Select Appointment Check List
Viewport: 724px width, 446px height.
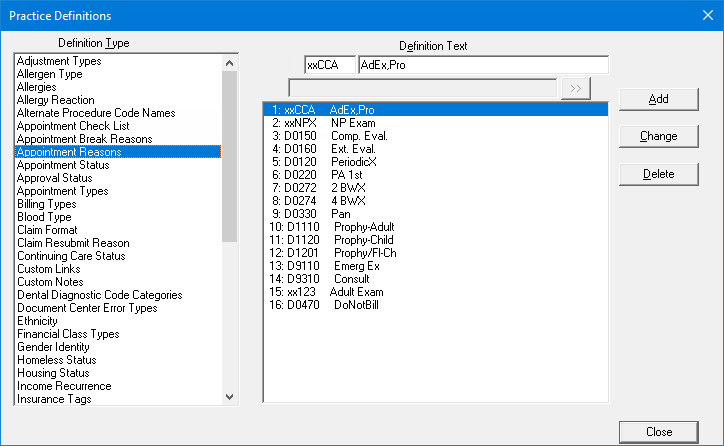pos(118,126)
